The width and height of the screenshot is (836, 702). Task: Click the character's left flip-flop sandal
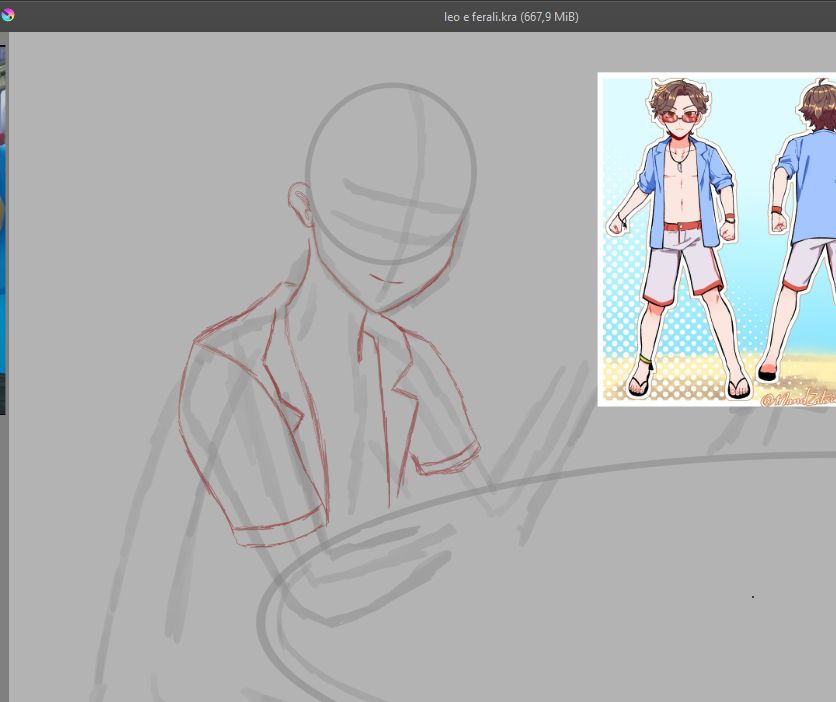(x=737, y=383)
